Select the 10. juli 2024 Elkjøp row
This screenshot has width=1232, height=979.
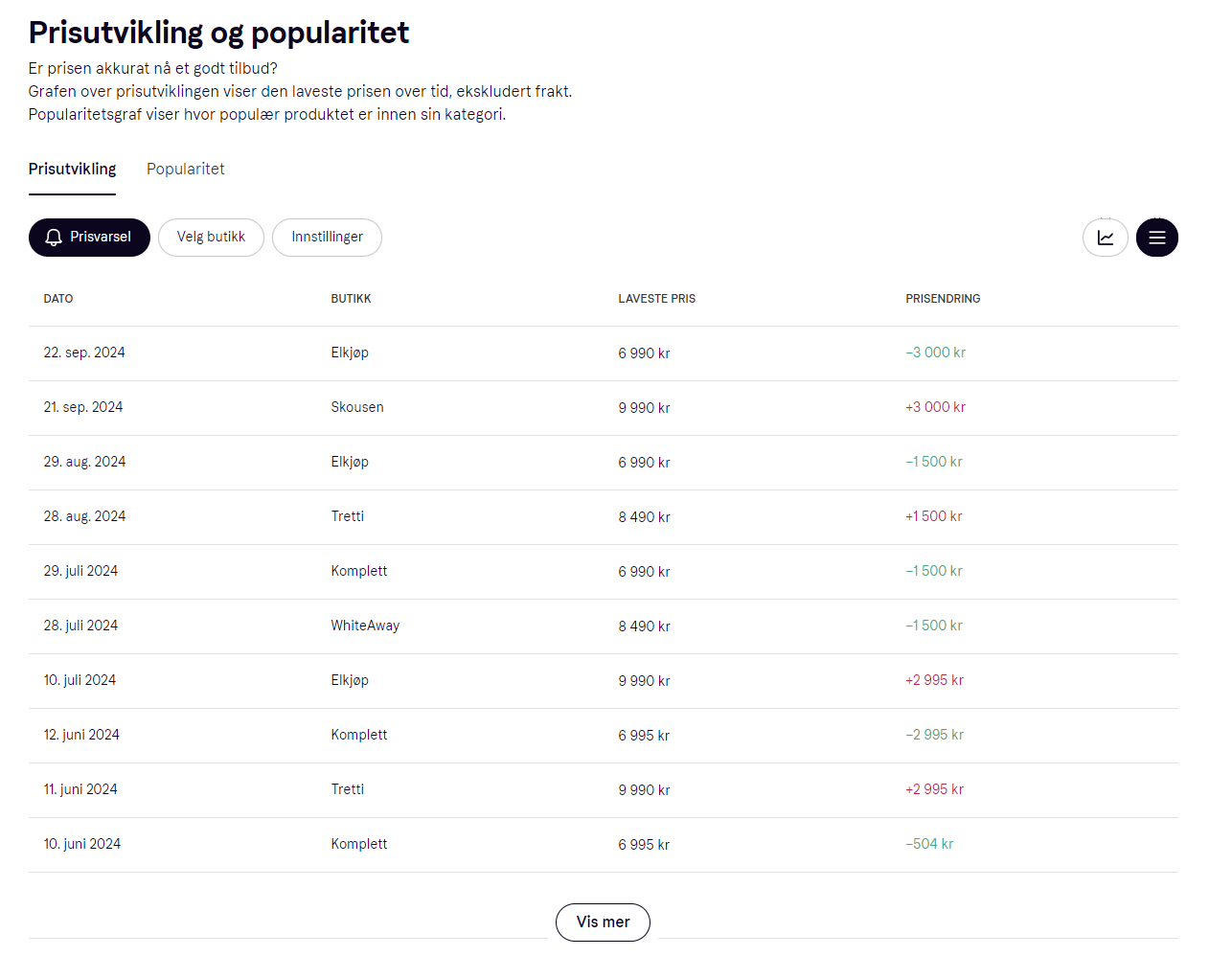pos(604,681)
